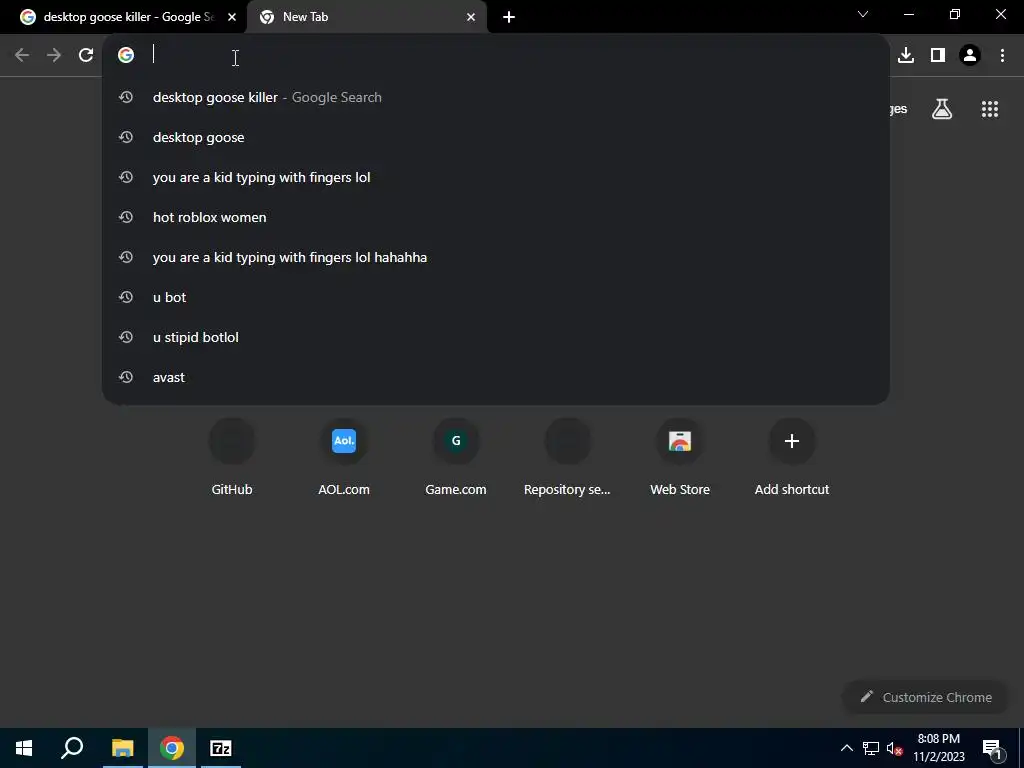Click history clock icon beside u bot
Image resolution: width=1024 pixels, height=768 pixels.
[x=126, y=297]
